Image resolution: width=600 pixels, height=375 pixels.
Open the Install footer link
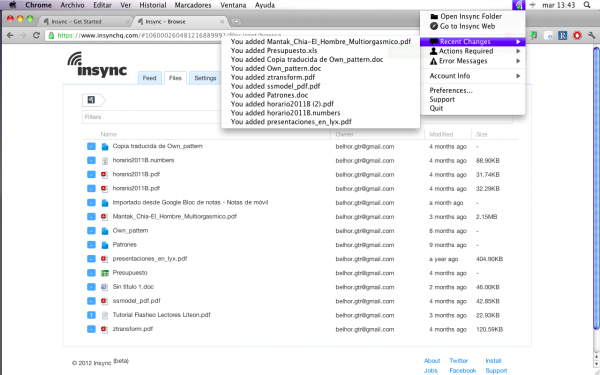pos(493,360)
